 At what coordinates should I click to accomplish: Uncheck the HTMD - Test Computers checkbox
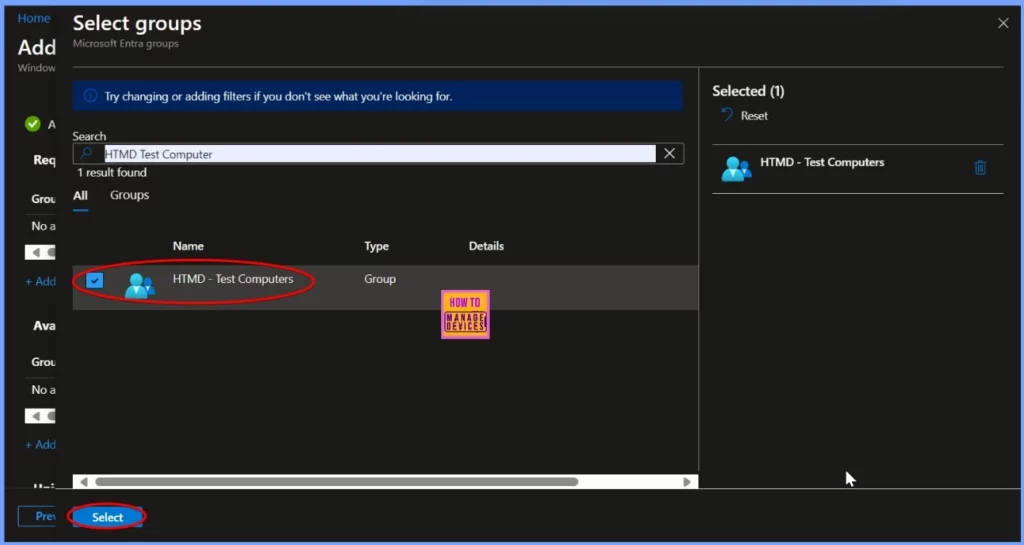95,281
